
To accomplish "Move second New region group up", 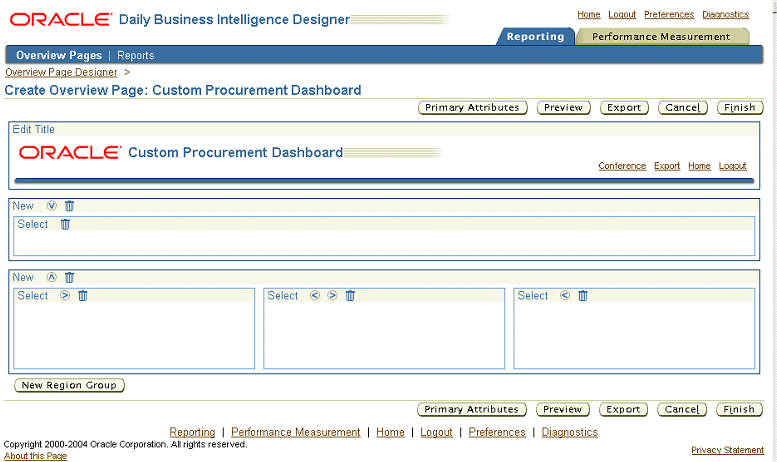I will (52, 277).
